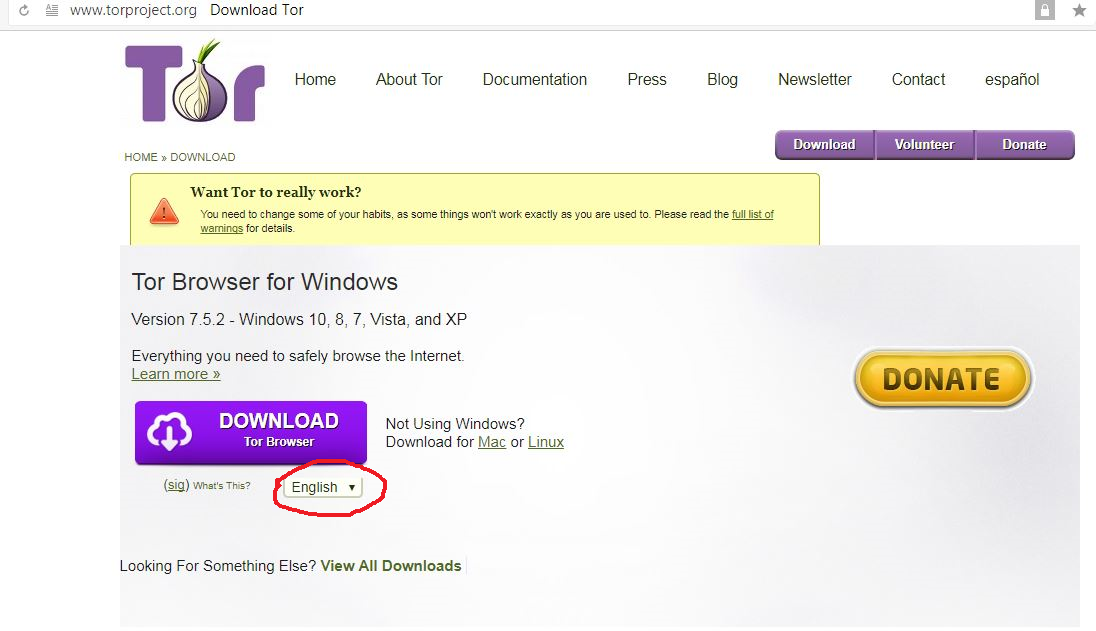Click the bookmark star icon
Screen dimensions: 1096x631
1078,10
